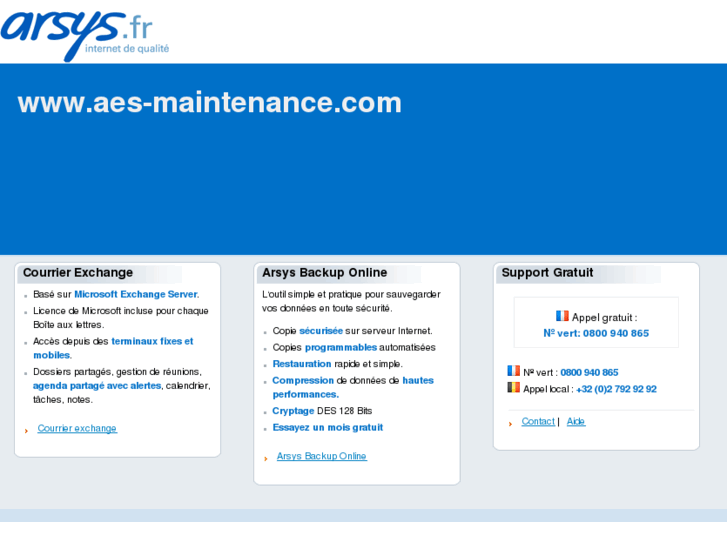
Task: Click the Appel gratuit label
Action: [604, 318]
